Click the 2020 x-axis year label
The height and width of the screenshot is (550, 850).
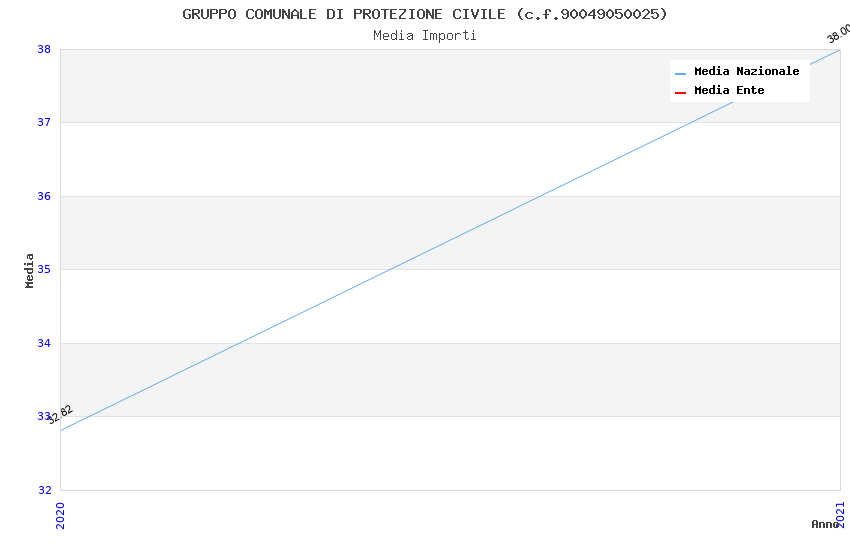(60, 515)
